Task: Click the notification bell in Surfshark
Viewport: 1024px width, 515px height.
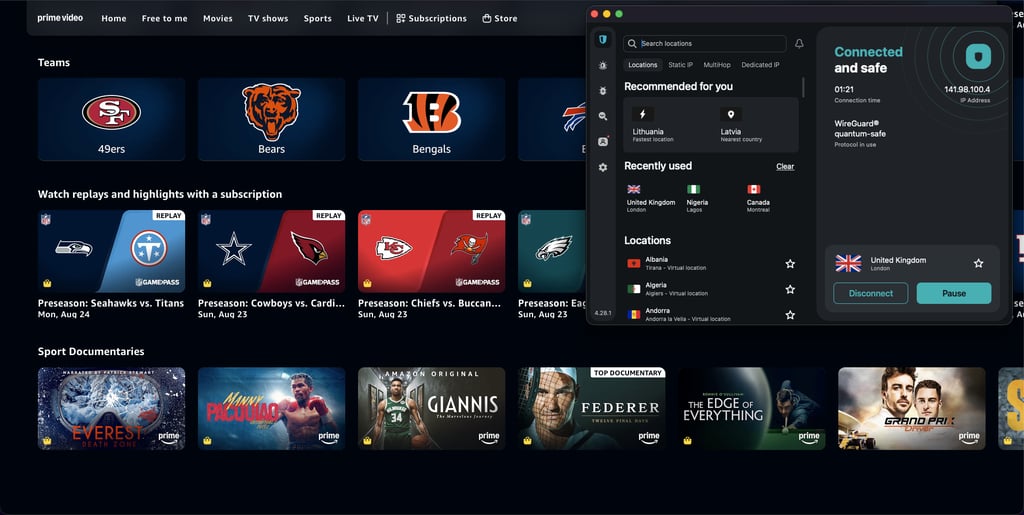Action: tap(799, 44)
